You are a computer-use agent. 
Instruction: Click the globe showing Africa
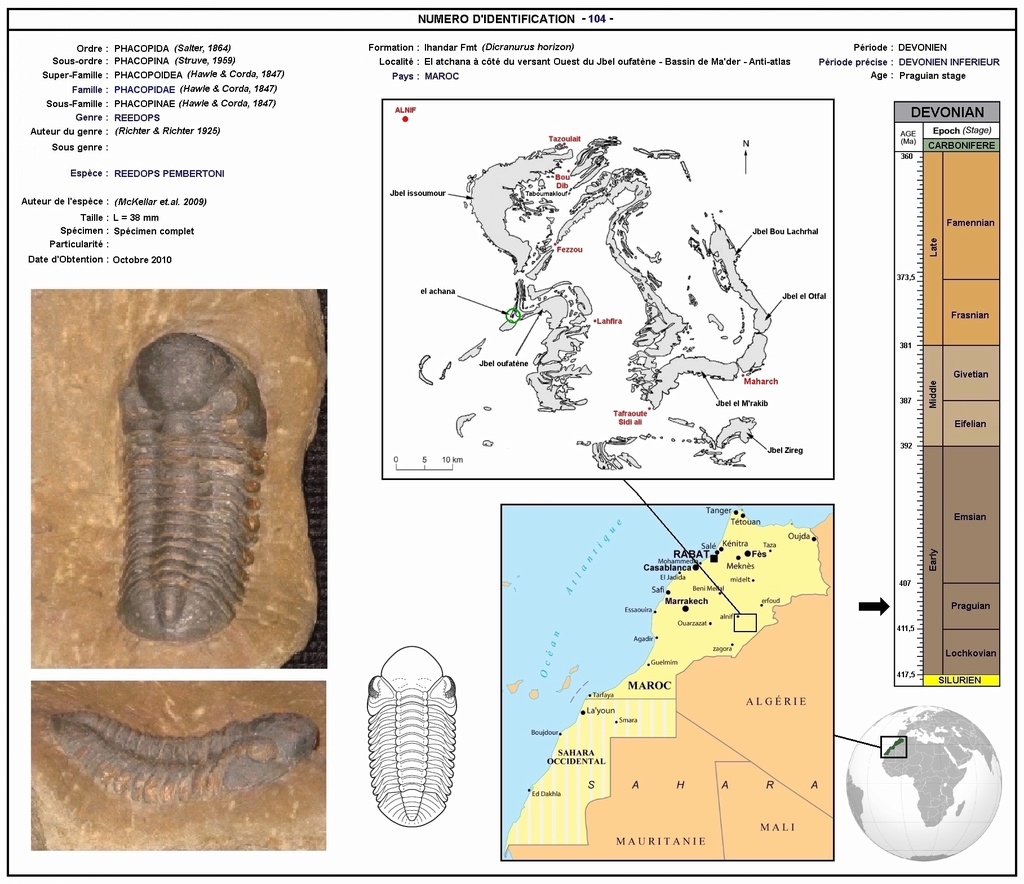pyautogui.click(x=923, y=783)
